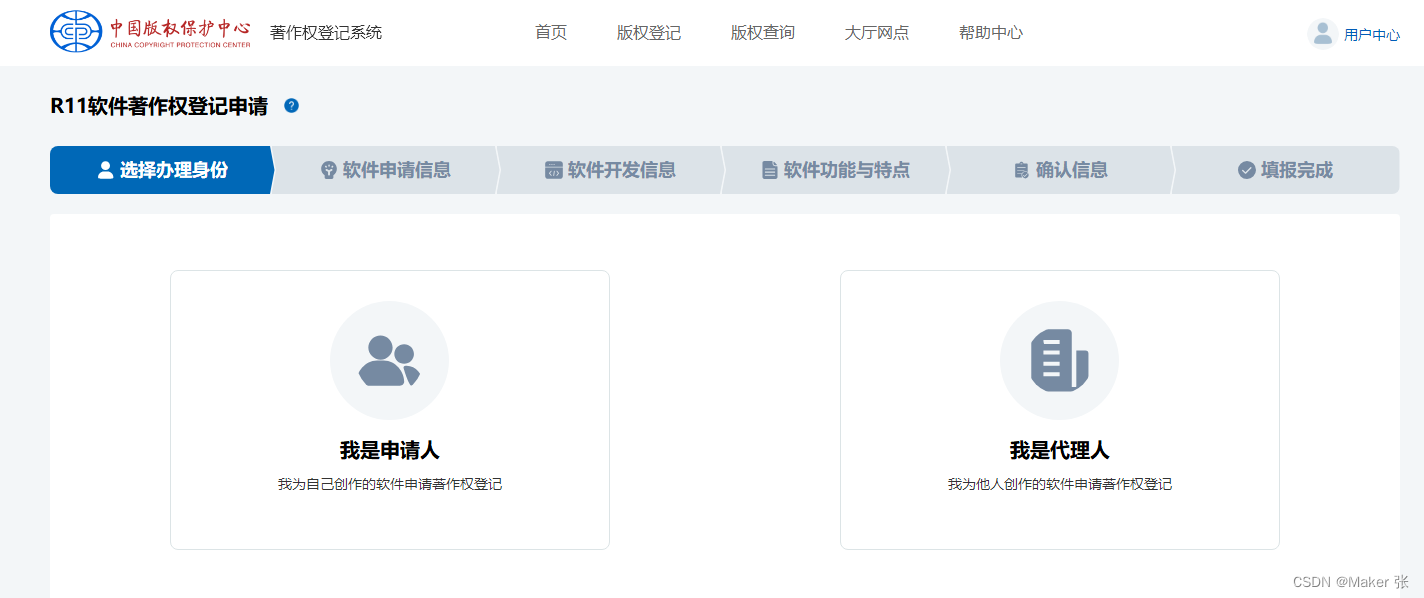Click the lightbulb icon in 软件申请信息 step
This screenshot has height=598, width=1424.
coord(328,170)
